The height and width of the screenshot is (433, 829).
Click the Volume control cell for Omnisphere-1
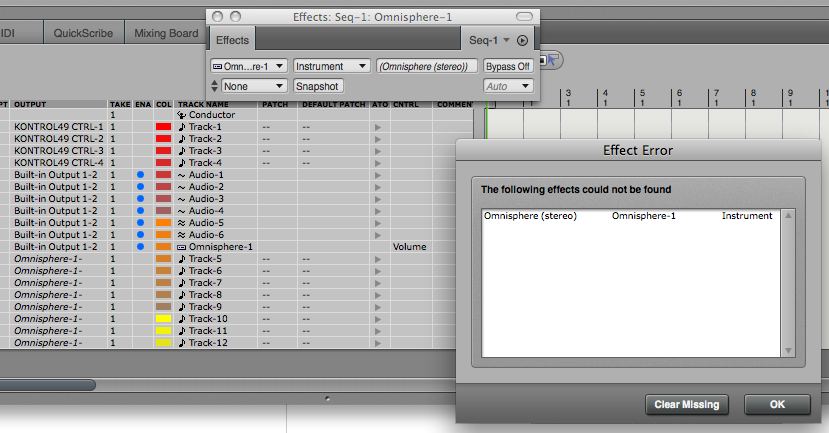pos(410,247)
